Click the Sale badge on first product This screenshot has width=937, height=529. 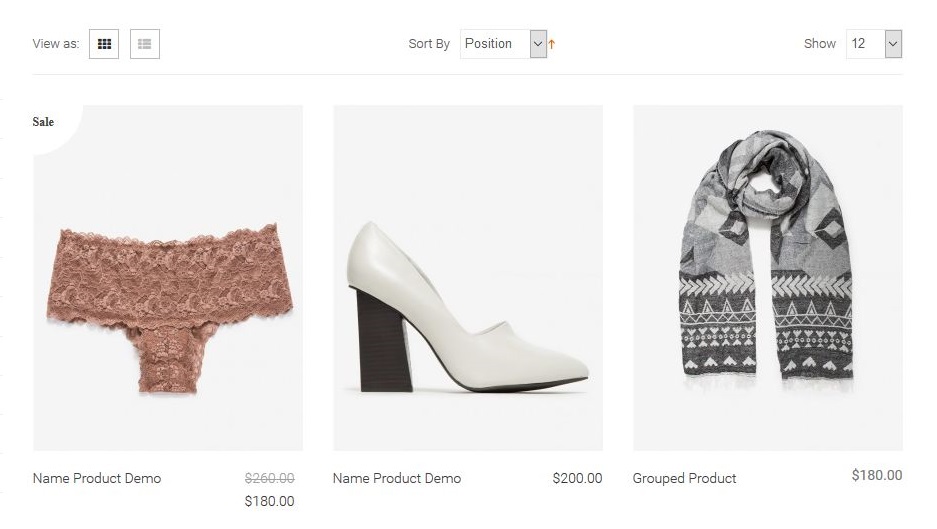point(43,122)
